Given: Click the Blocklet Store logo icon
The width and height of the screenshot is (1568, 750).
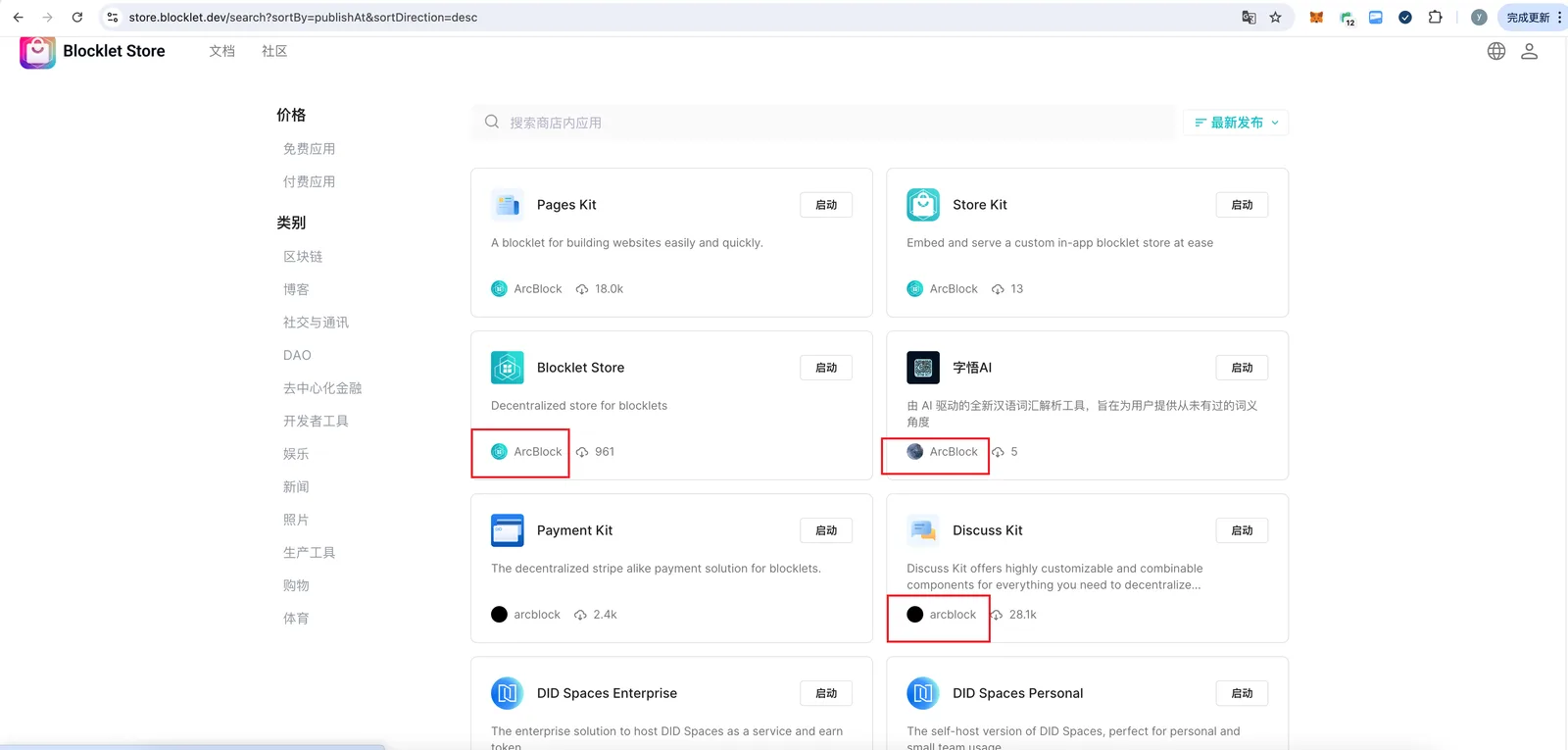Looking at the screenshot, I should 37,52.
